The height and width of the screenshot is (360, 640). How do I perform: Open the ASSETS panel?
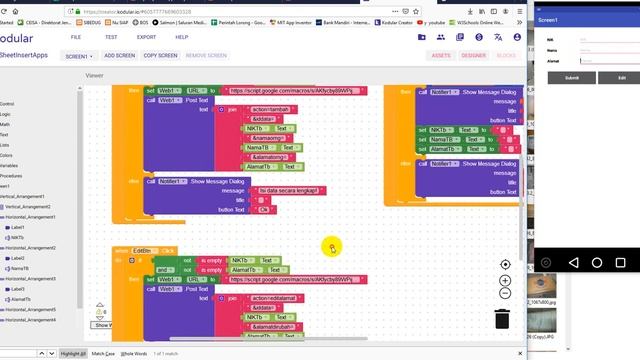pyautogui.click(x=441, y=56)
